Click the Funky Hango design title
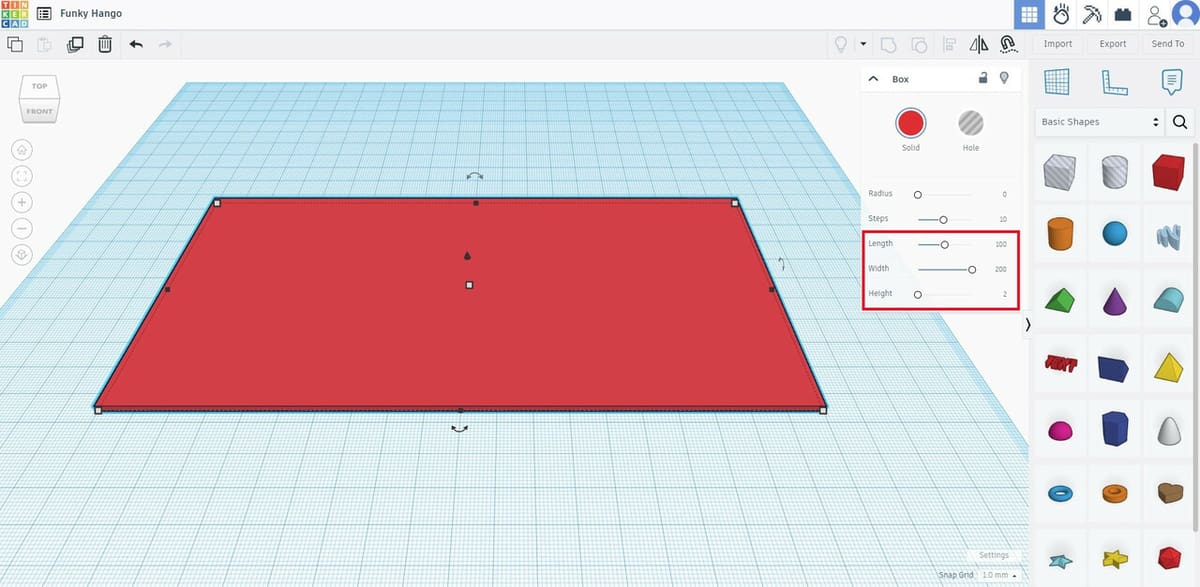The width and height of the screenshot is (1200, 587). pyautogui.click(x=91, y=14)
